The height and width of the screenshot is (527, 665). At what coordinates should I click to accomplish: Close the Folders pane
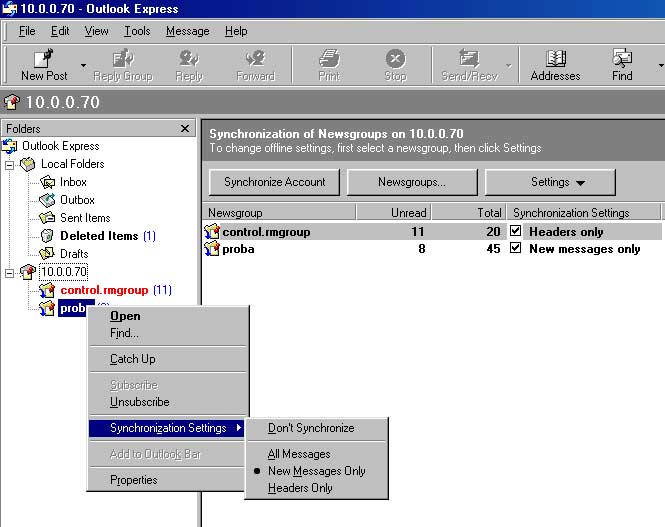[x=185, y=128]
